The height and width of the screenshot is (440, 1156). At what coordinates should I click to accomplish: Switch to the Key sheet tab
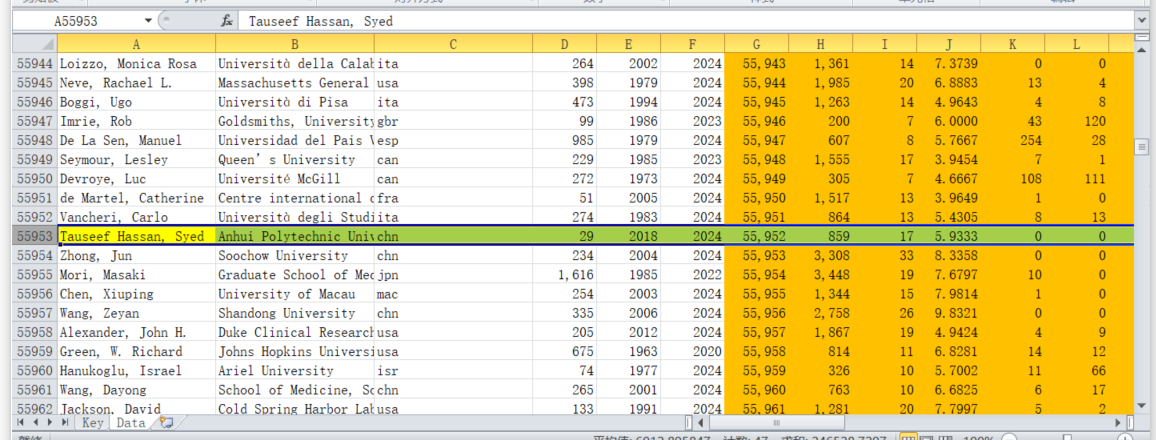pyautogui.click(x=93, y=423)
